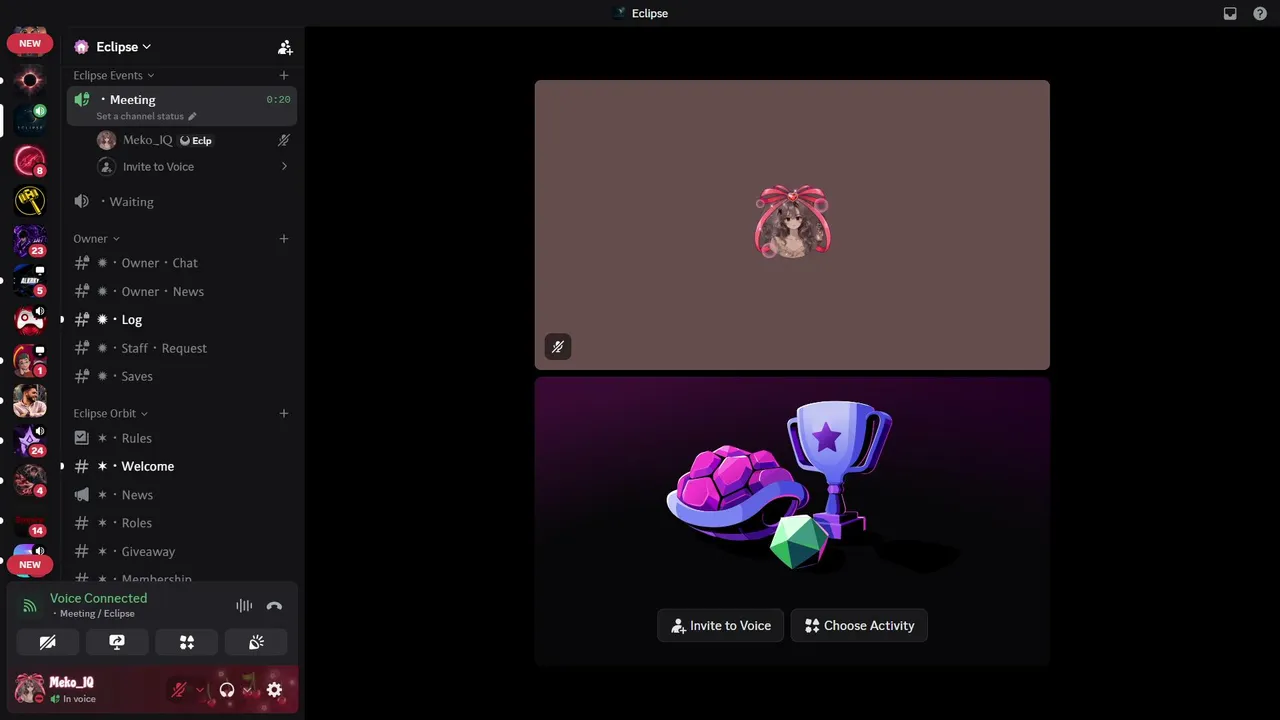Click Invite to Voice in sidebar list
Screen dimensions: 1280x720
click(158, 167)
